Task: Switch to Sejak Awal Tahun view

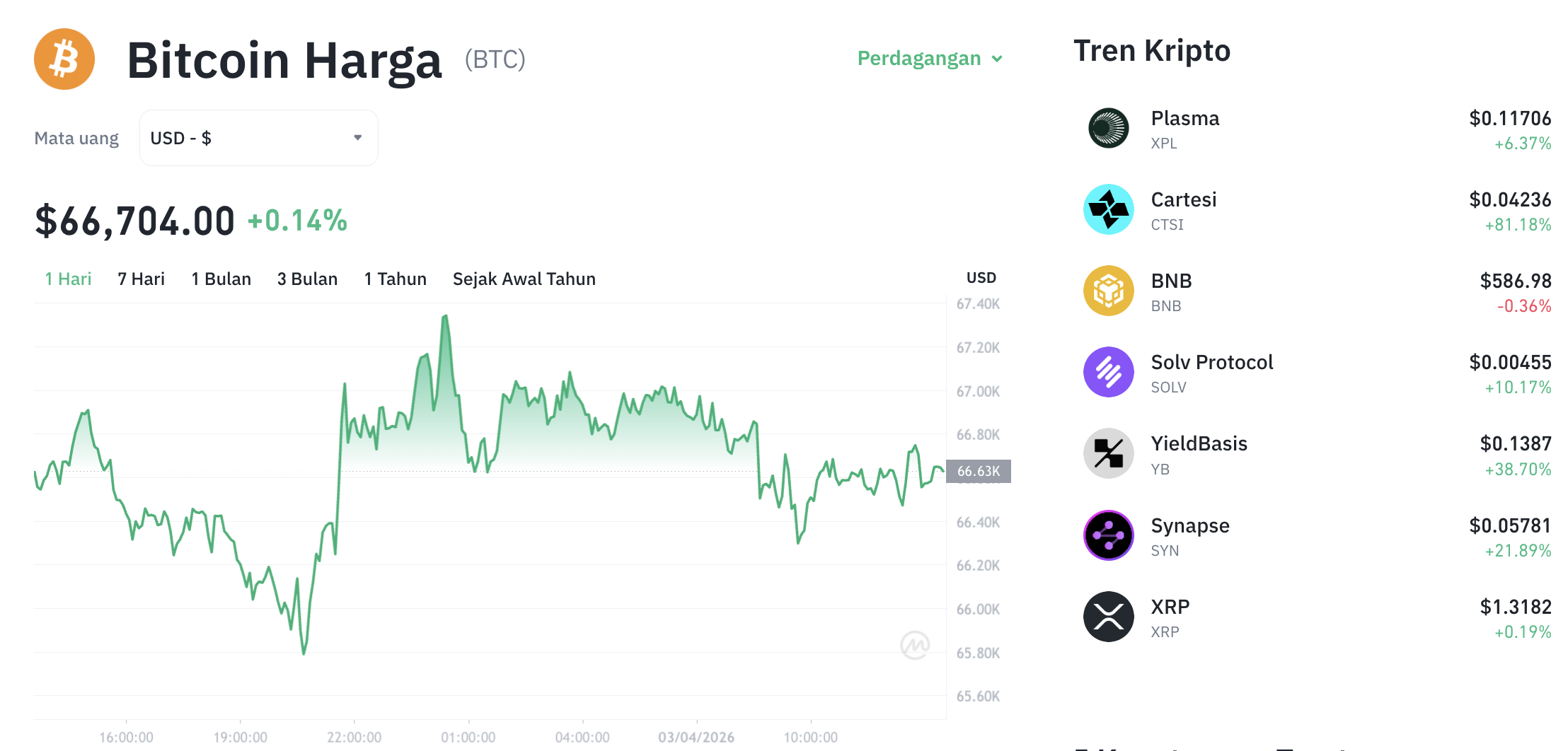Action: tap(524, 279)
